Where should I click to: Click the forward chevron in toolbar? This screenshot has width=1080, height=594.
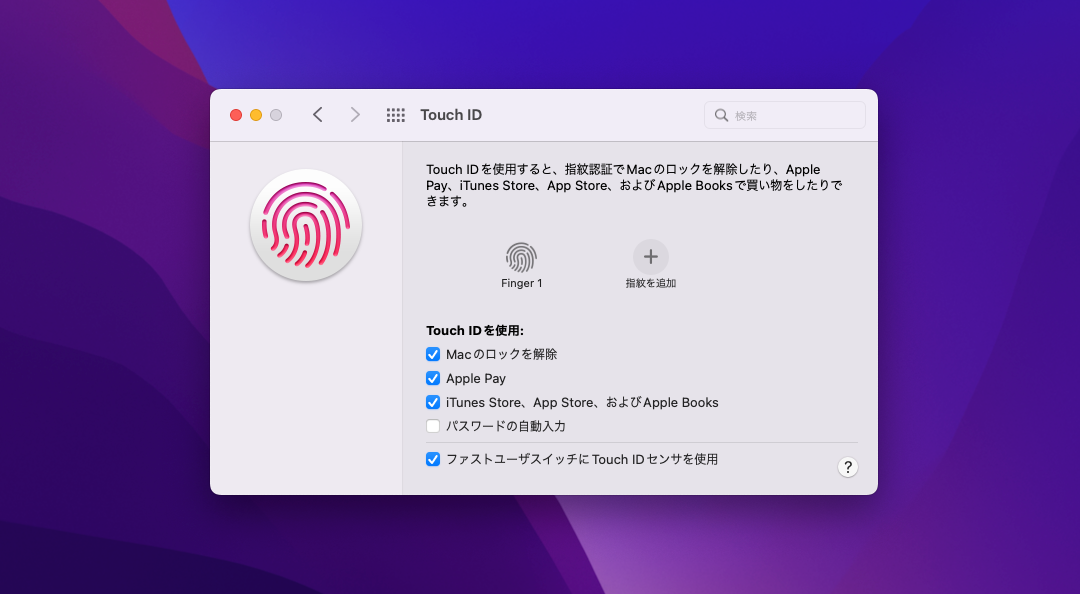coord(355,115)
